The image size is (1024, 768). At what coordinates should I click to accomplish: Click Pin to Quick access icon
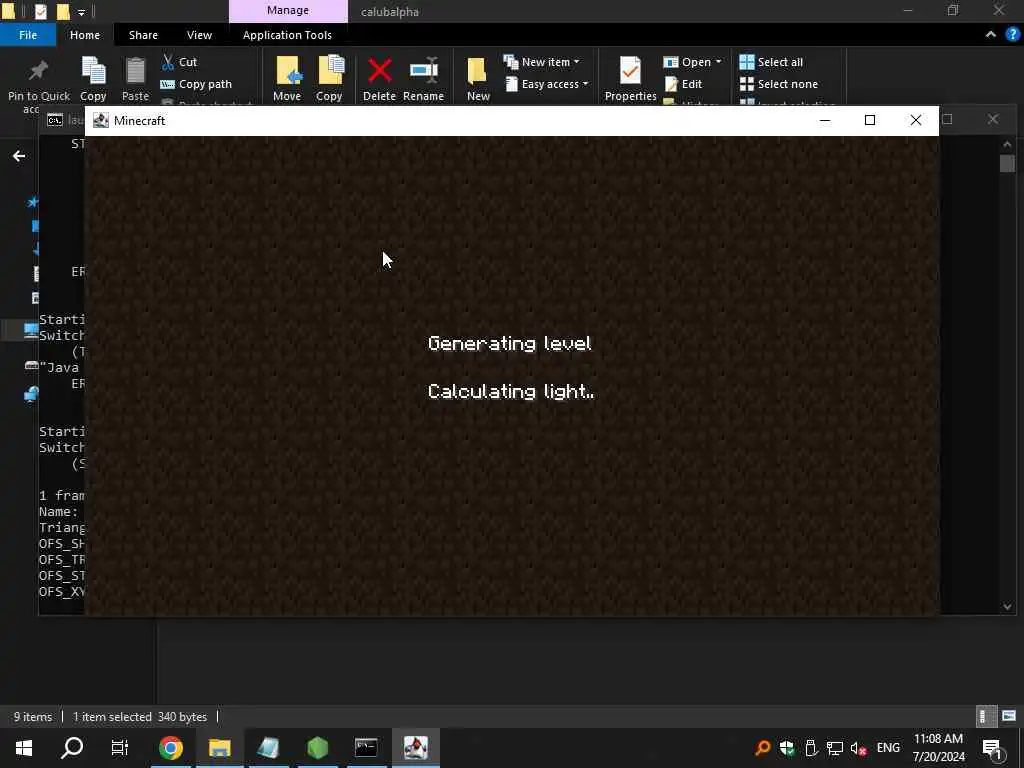39,71
